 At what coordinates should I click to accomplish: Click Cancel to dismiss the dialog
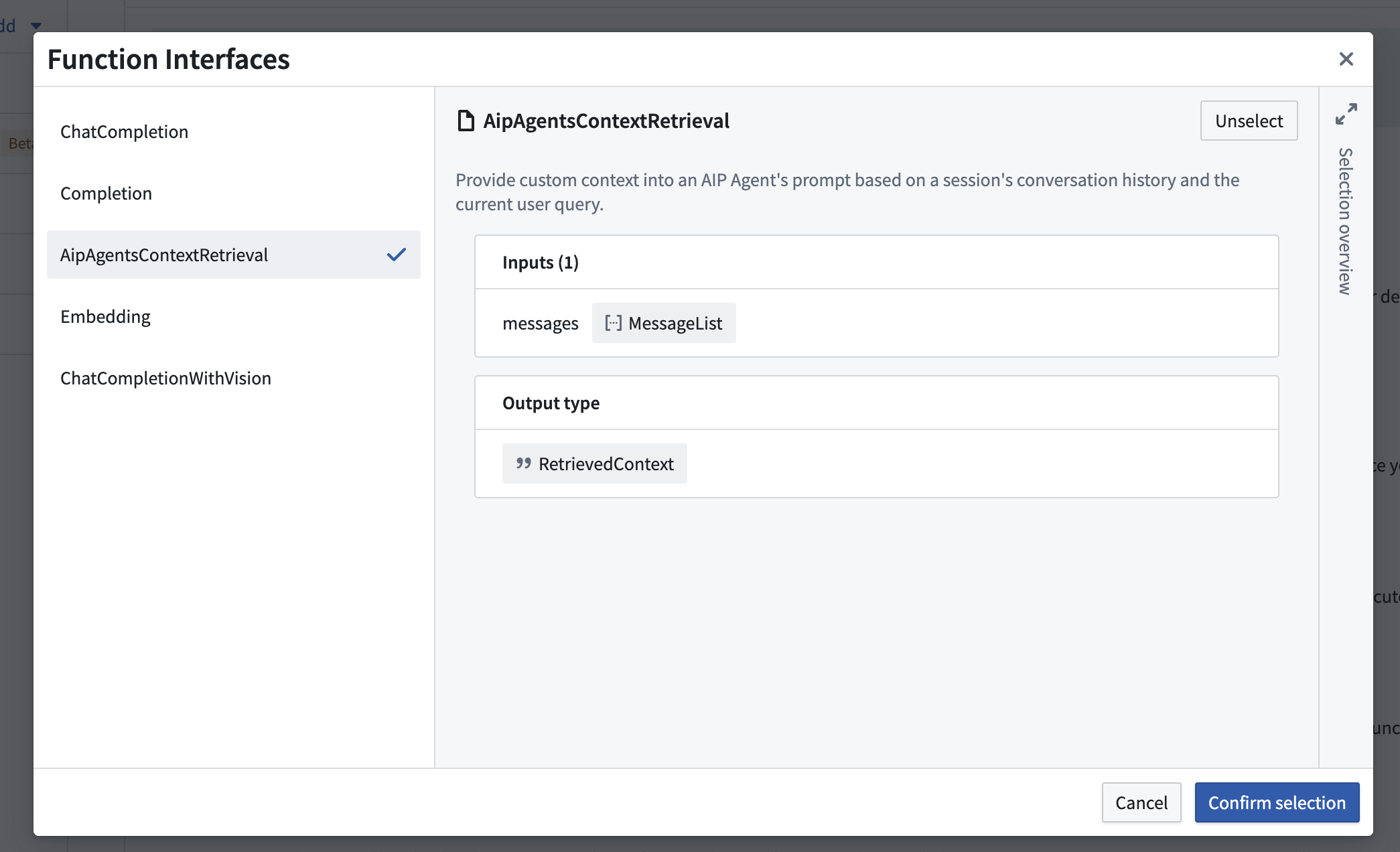click(x=1141, y=802)
